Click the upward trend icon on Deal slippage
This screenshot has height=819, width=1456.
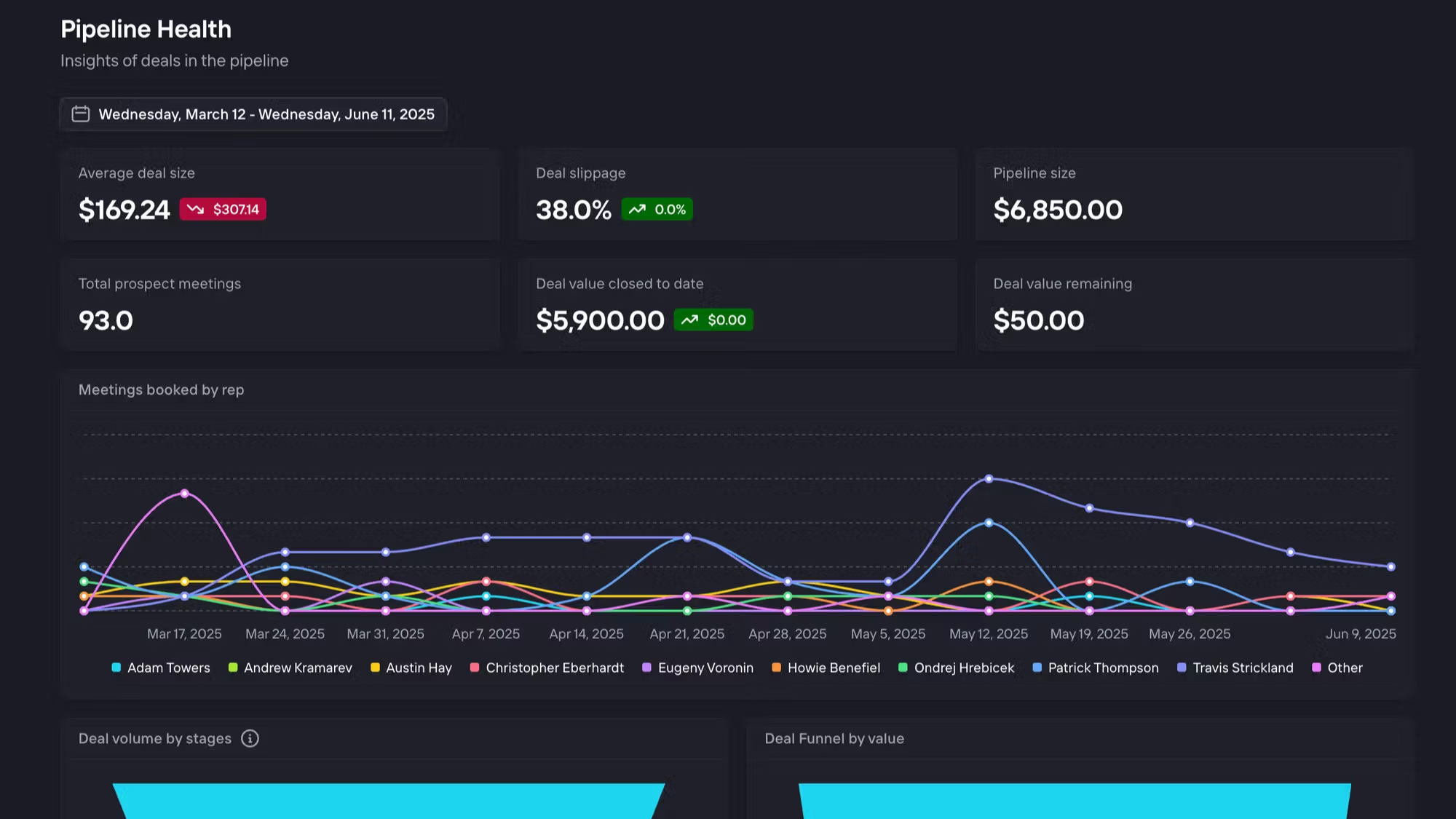(x=637, y=210)
